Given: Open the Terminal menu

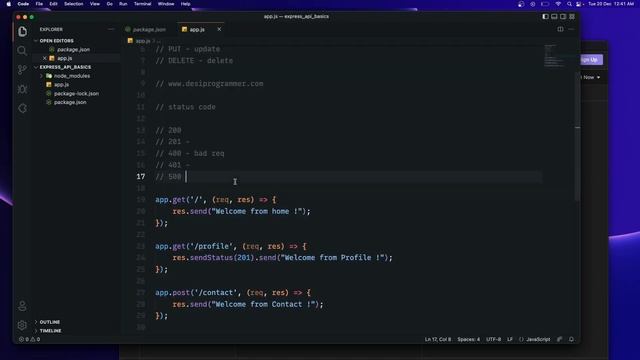Looking at the screenshot, I should (142, 4).
